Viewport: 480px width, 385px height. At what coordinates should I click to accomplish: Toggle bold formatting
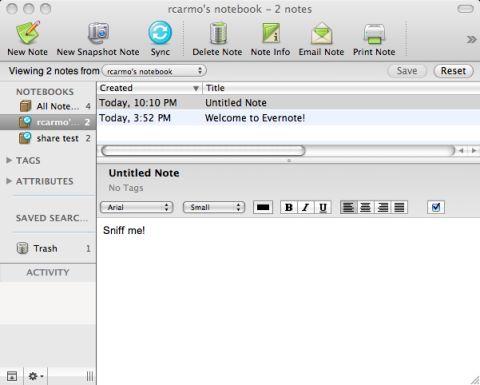click(x=289, y=207)
